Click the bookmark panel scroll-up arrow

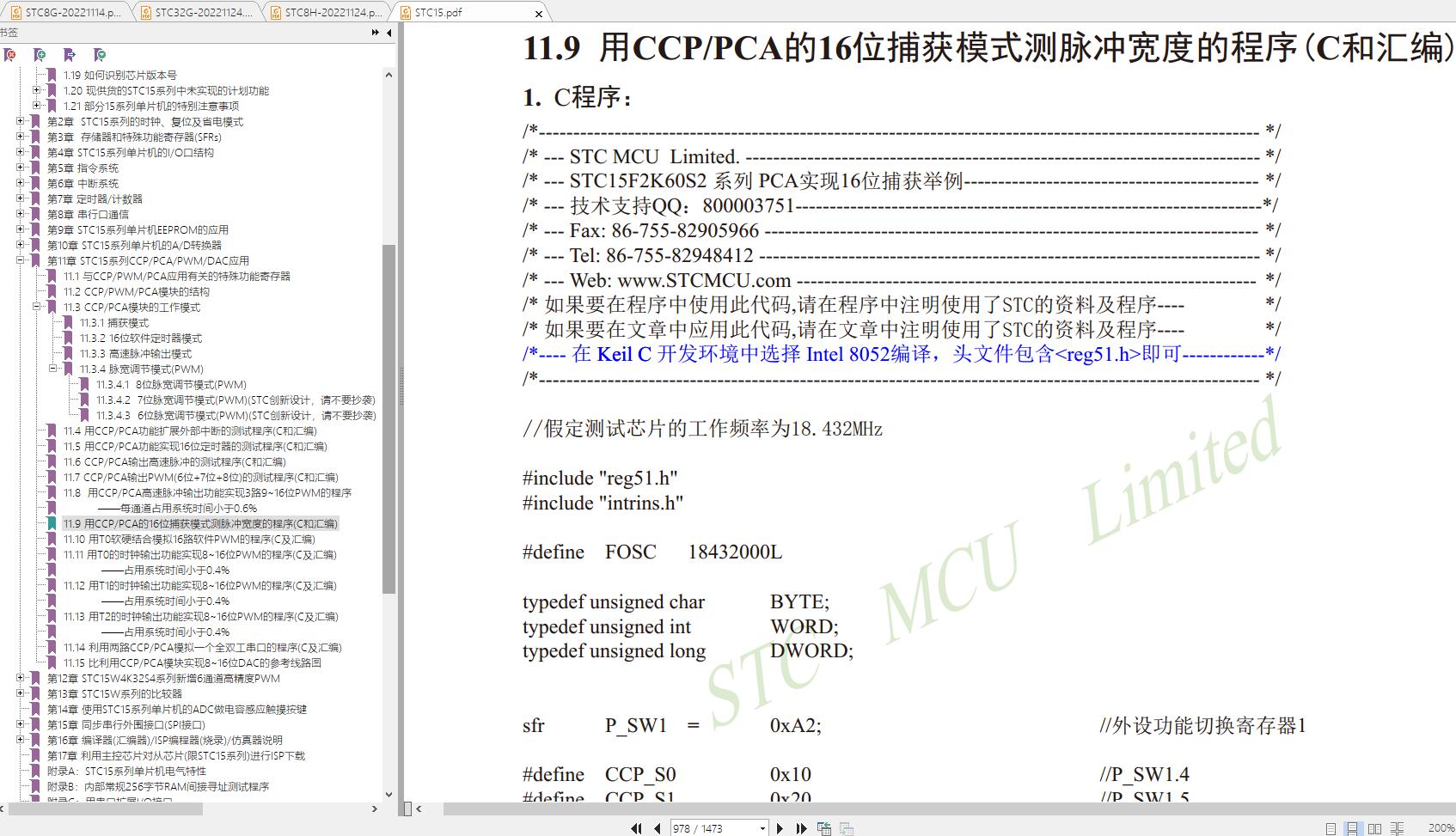click(x=388, y=75)
